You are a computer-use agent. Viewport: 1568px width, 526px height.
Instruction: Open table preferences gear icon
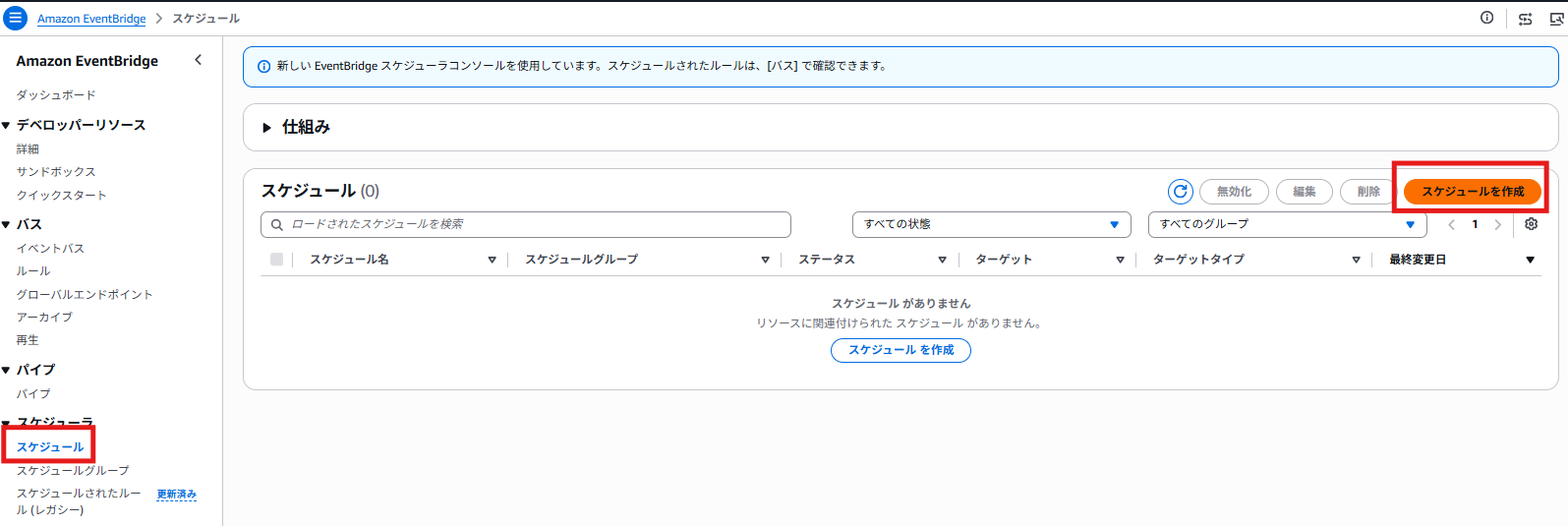pyautogui.click(x=1531, y=224)
